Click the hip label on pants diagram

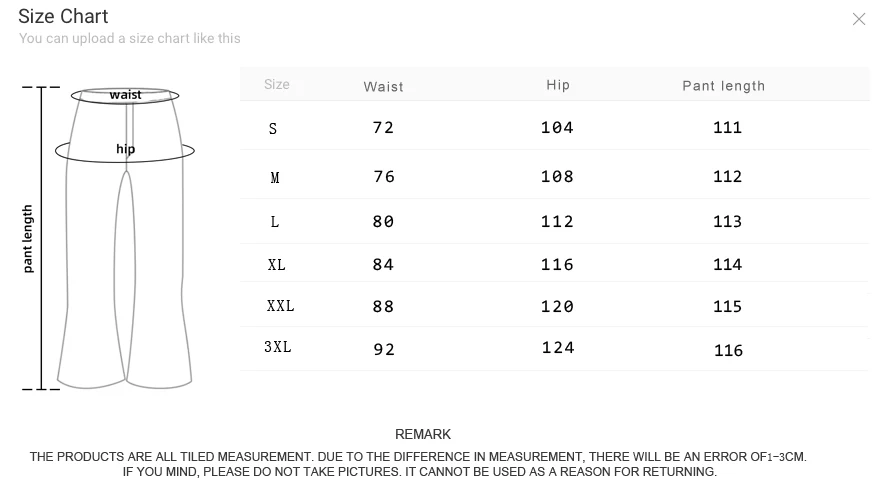125,149
